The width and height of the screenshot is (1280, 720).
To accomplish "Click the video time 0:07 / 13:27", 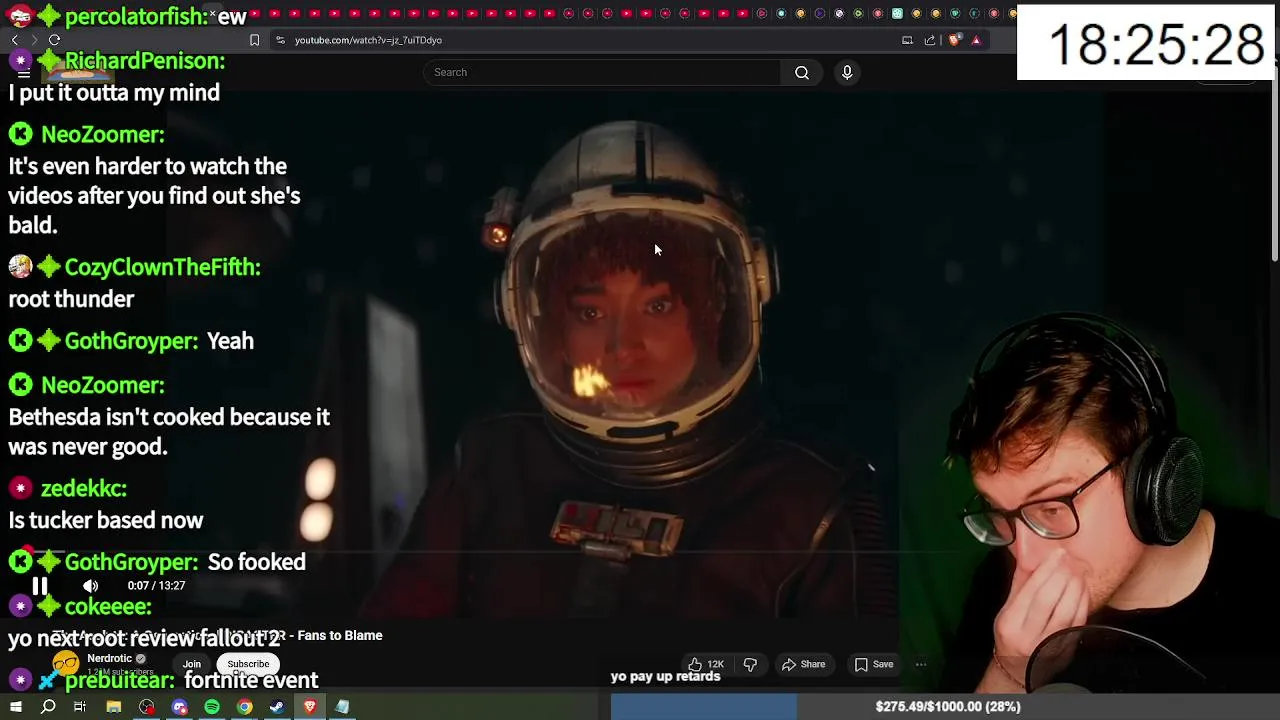I will click(156, 586).
